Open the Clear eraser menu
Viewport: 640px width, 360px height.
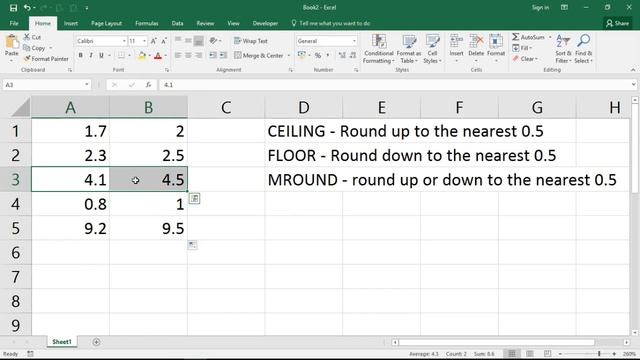525,59
